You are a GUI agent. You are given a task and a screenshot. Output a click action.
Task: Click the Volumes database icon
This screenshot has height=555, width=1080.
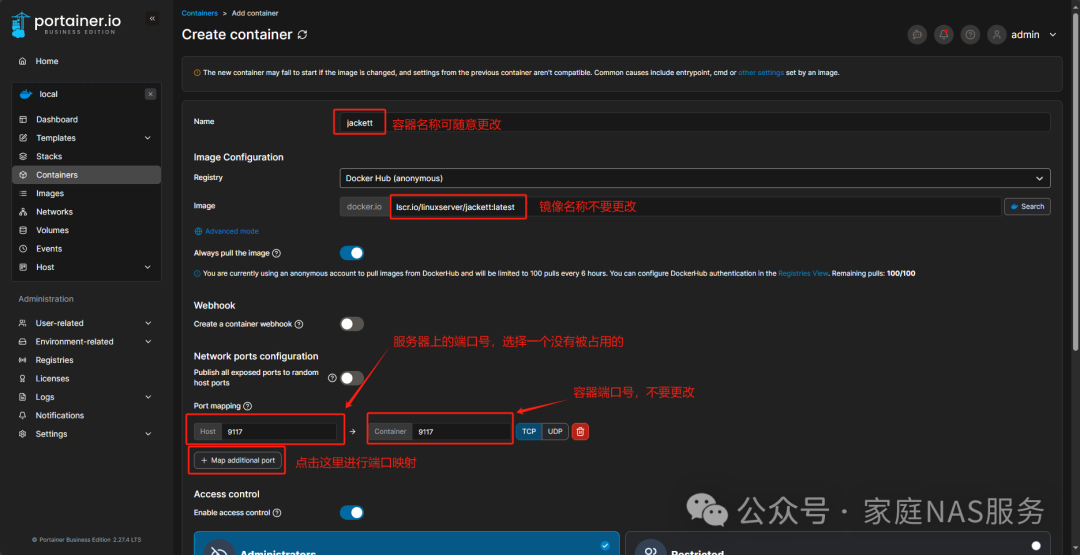click(x=23, y=231)
